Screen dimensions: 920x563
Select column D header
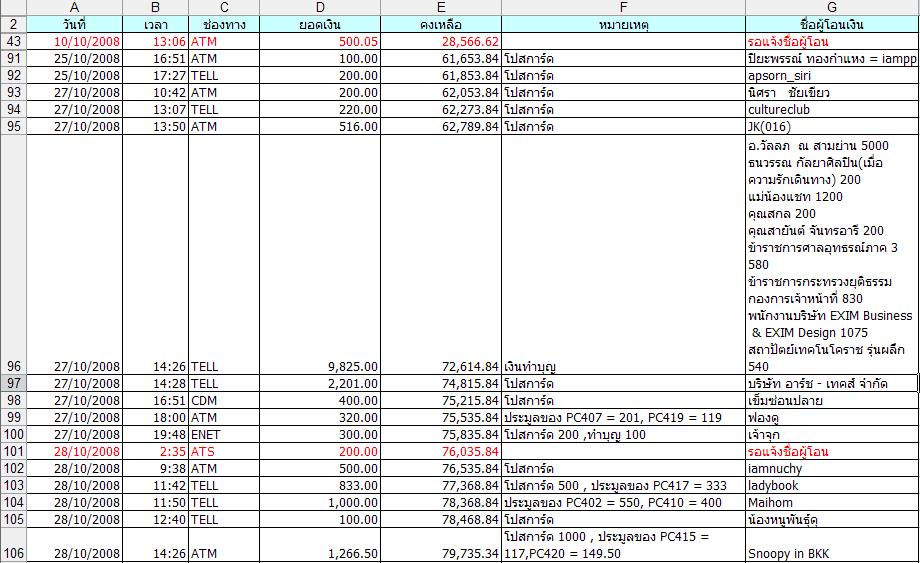320,8
